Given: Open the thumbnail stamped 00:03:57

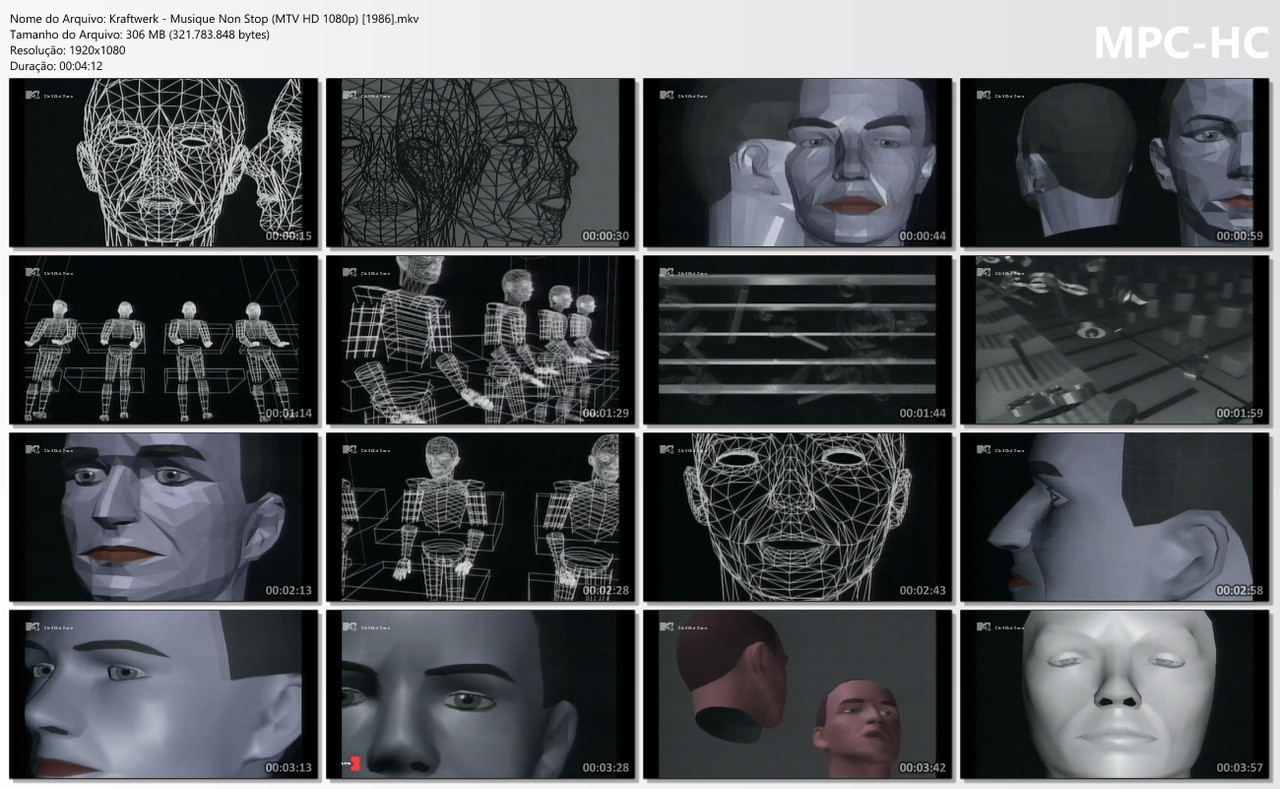Looking at the screenshot, I should pyautogui.click(x=1115, y=694).
